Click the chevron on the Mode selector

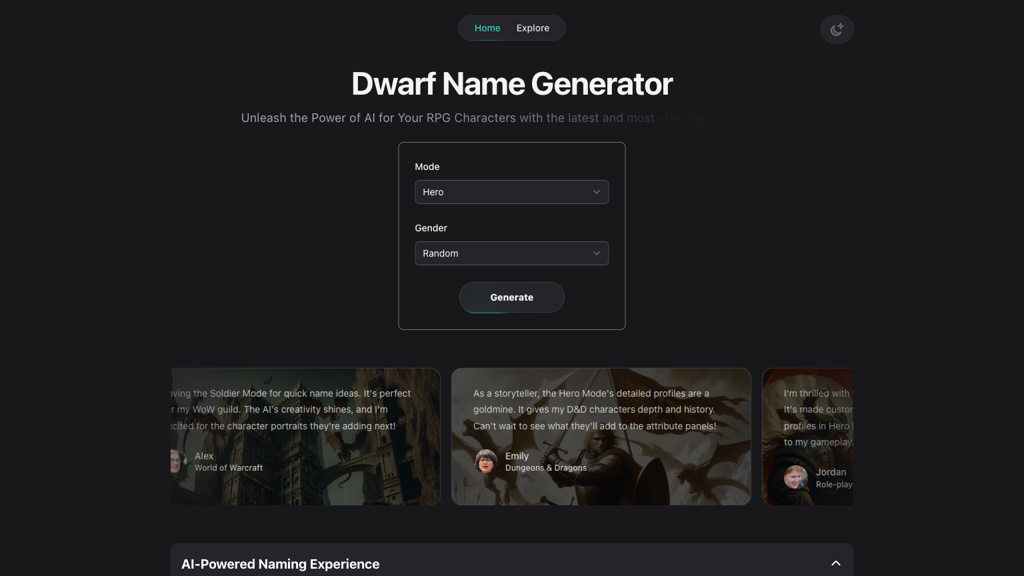pyautogui.click(x=597, y=191)
